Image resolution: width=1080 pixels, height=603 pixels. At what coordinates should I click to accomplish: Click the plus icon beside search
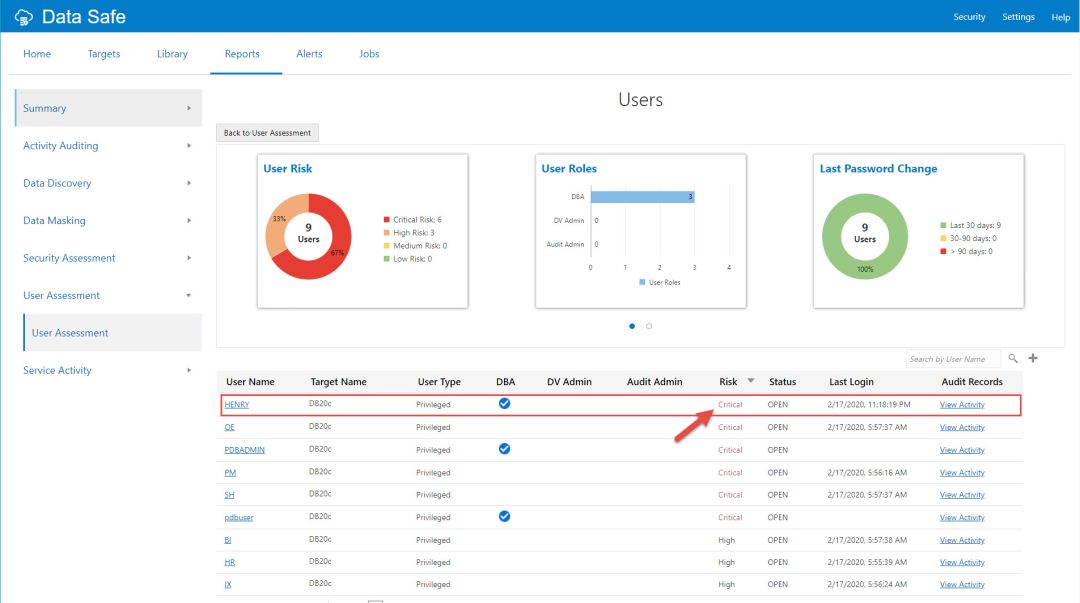[x=1033, y=358]
